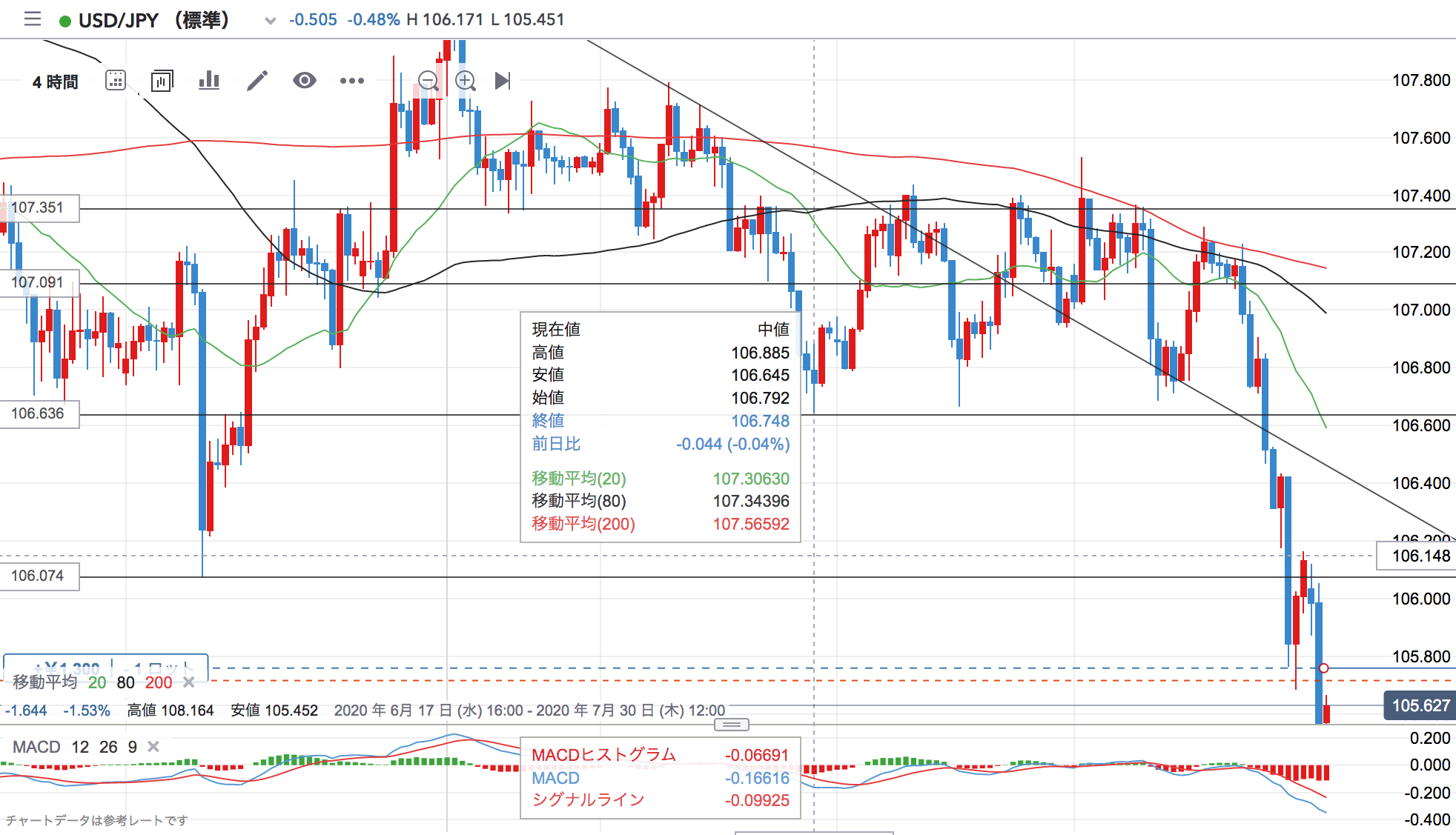The height and width of the screenshot is (835, 1456).
Task: Change the 4時間 timeframe setting
Action: pyautogui.click(x=55, y=81)
